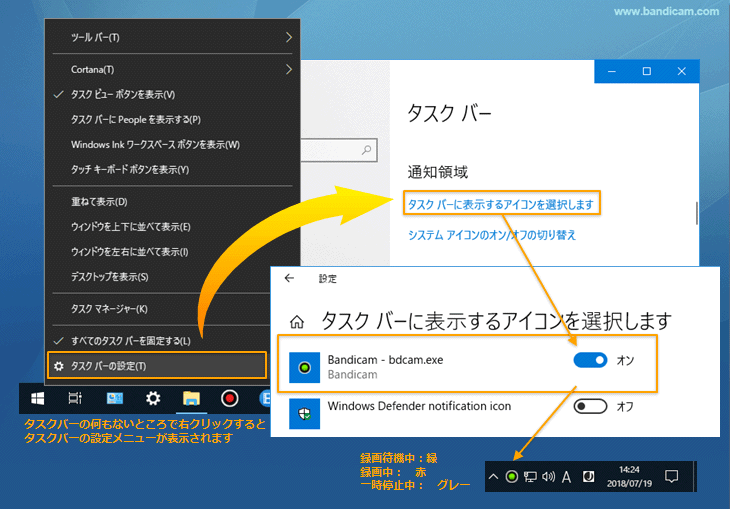730x509 pixels.
Task: Open the network tray icon
Action: (530, 476)
